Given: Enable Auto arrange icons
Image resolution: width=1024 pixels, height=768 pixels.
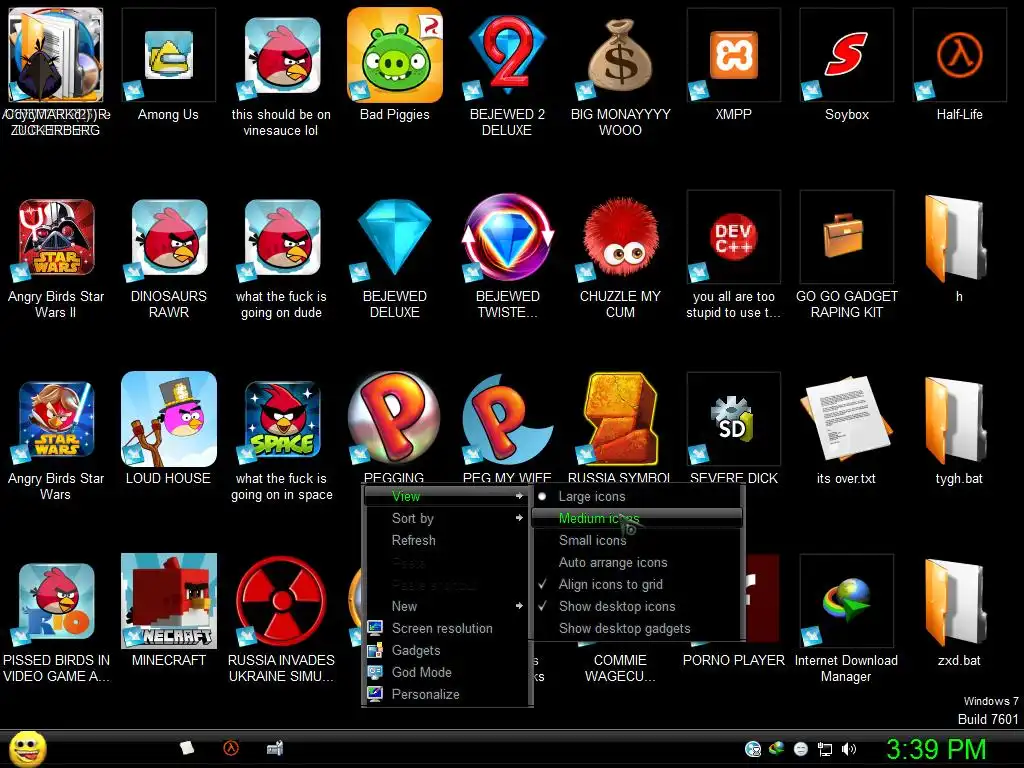Looking at the screenshot, I should pos(637,562).
